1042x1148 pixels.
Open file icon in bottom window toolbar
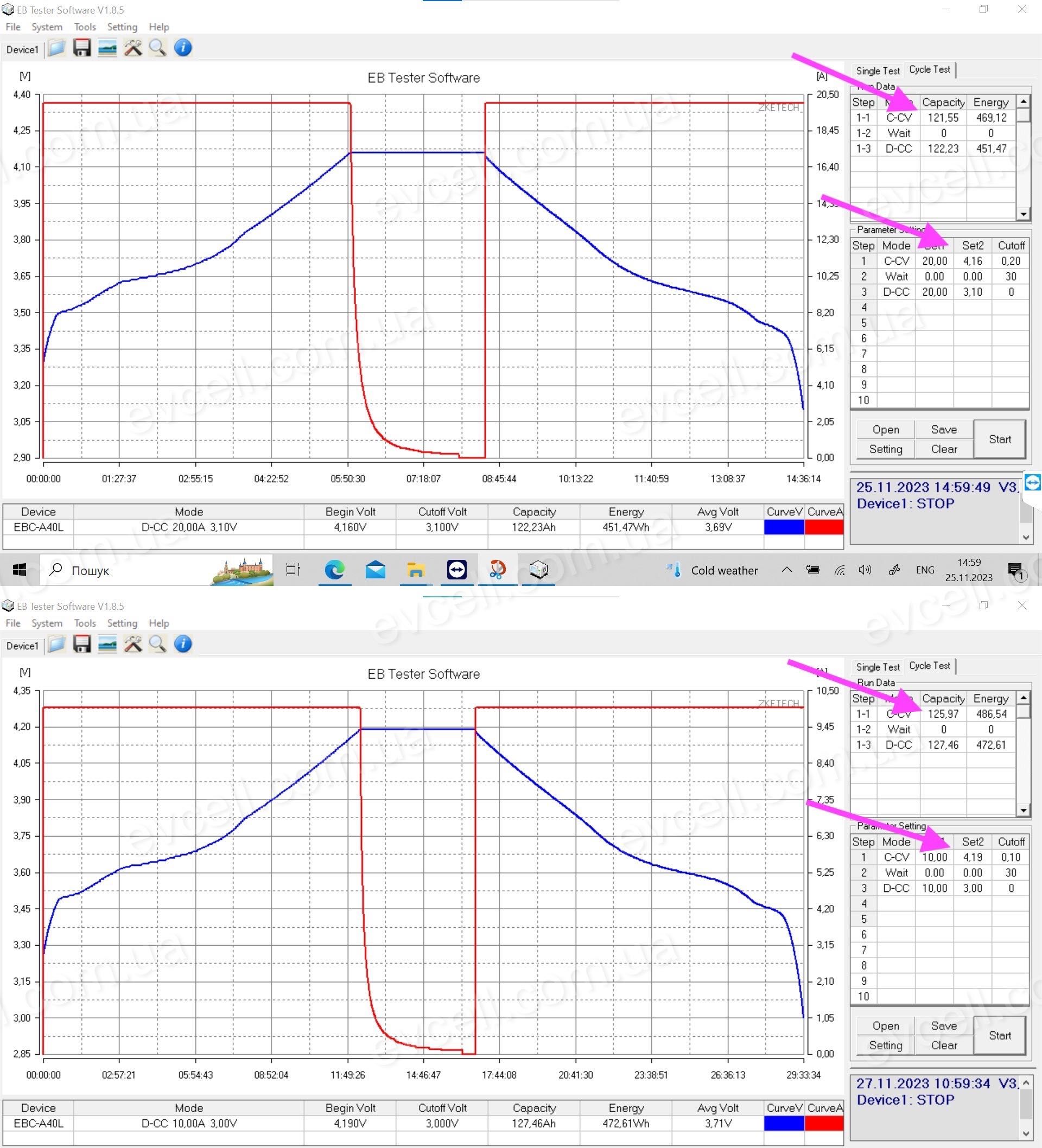point(56,644)
